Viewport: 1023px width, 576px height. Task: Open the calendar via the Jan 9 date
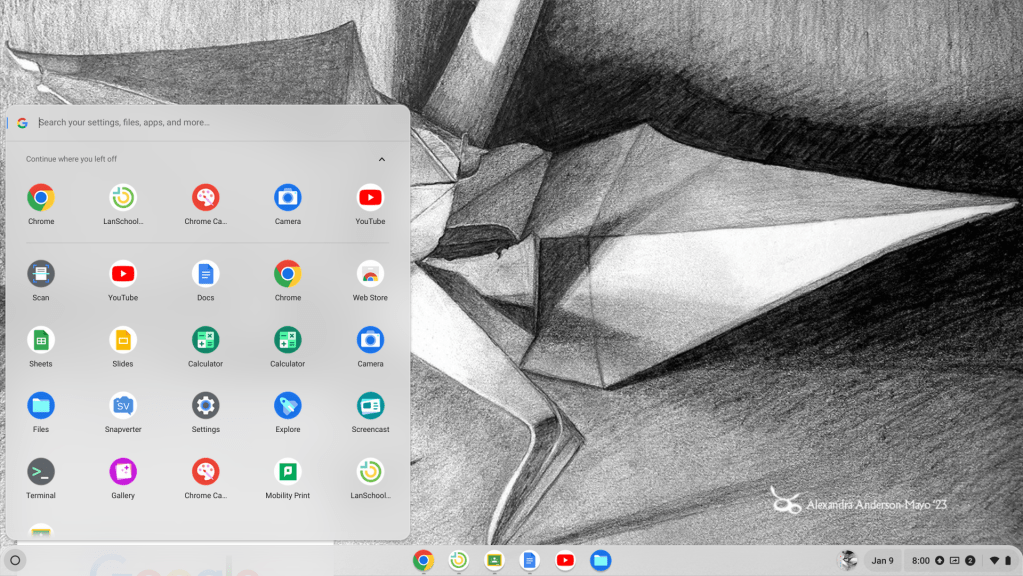882,561
